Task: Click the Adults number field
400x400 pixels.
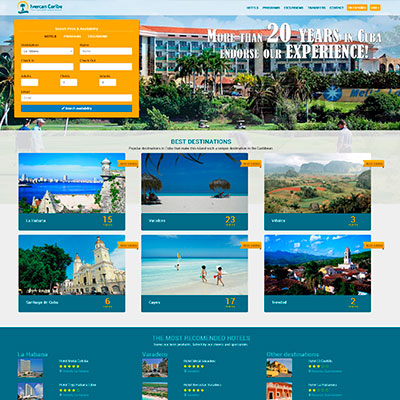Action: [x=30, y=82]
